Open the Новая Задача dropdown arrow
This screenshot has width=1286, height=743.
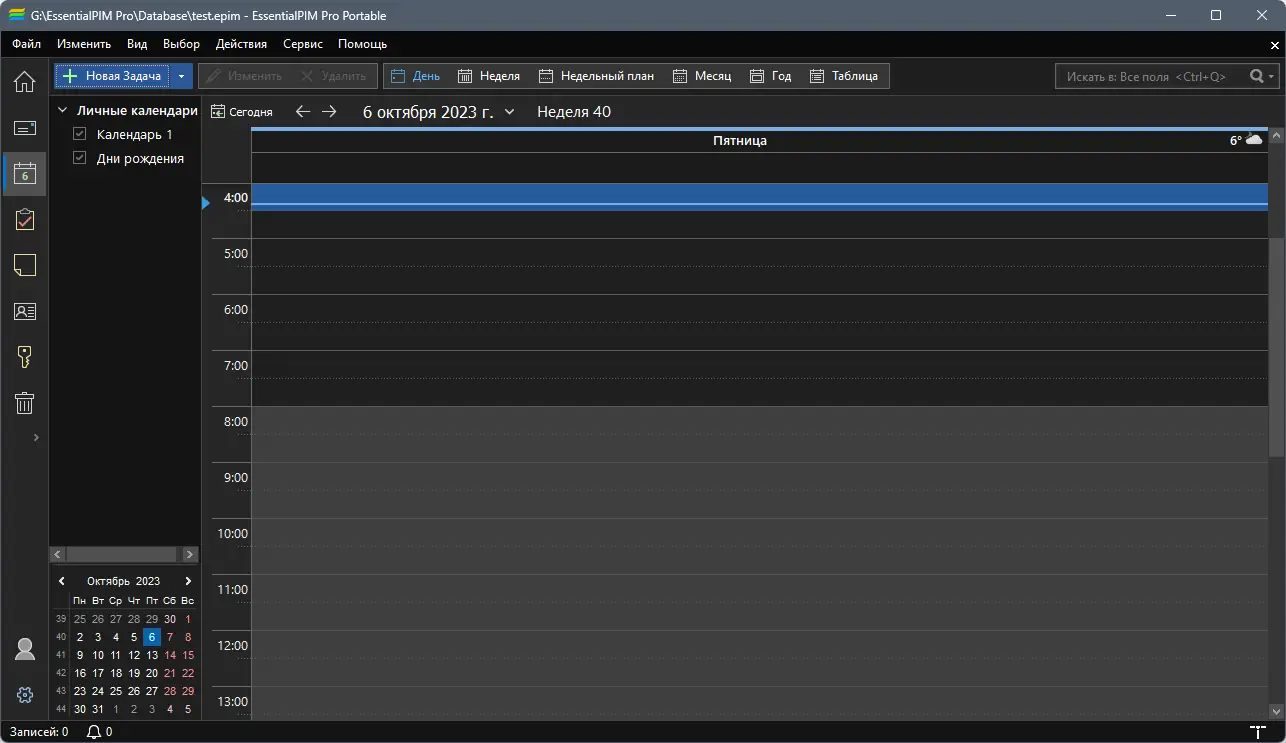click(181, 76)
